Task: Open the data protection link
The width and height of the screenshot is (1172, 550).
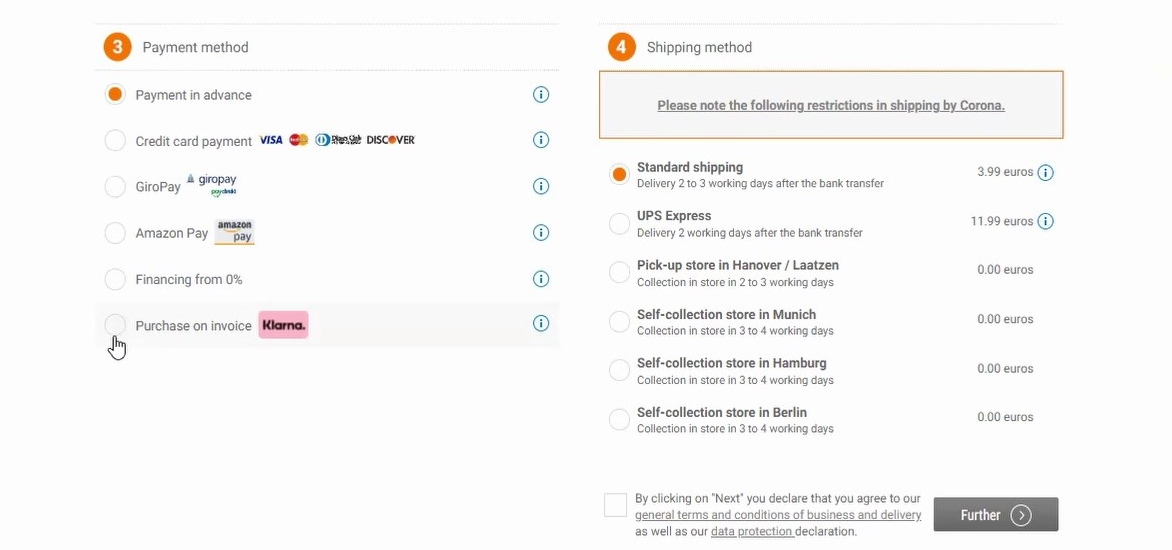Action: coord(751,532)
